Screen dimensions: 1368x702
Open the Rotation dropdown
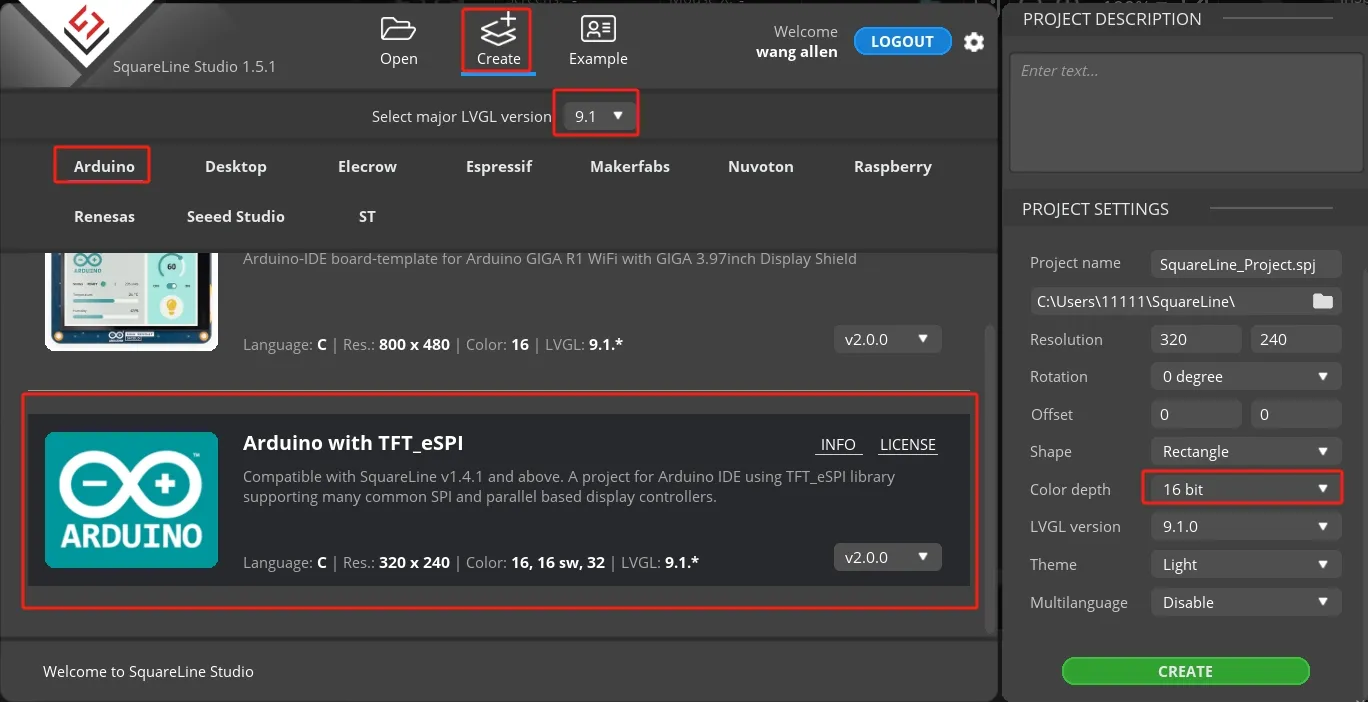pos(1244,377)
